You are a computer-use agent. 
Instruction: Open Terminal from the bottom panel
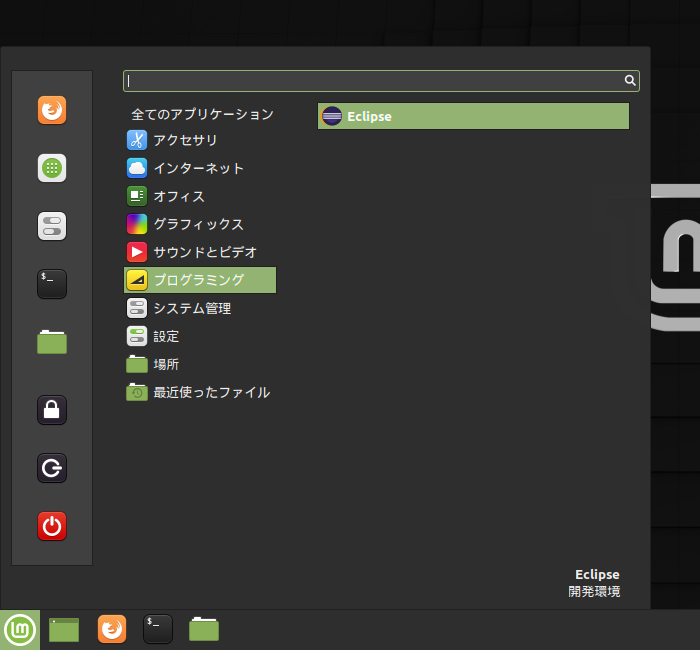click(x=158, y=629)
